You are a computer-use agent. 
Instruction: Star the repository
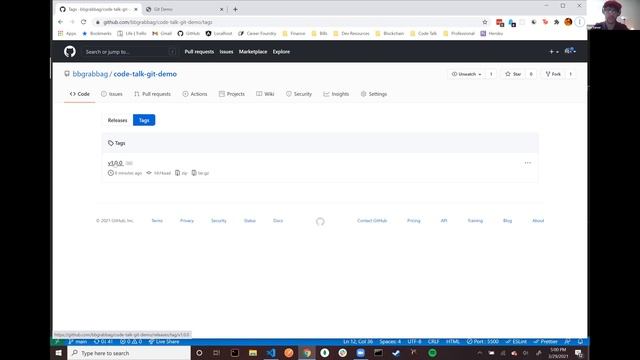(x=513, y=74)
